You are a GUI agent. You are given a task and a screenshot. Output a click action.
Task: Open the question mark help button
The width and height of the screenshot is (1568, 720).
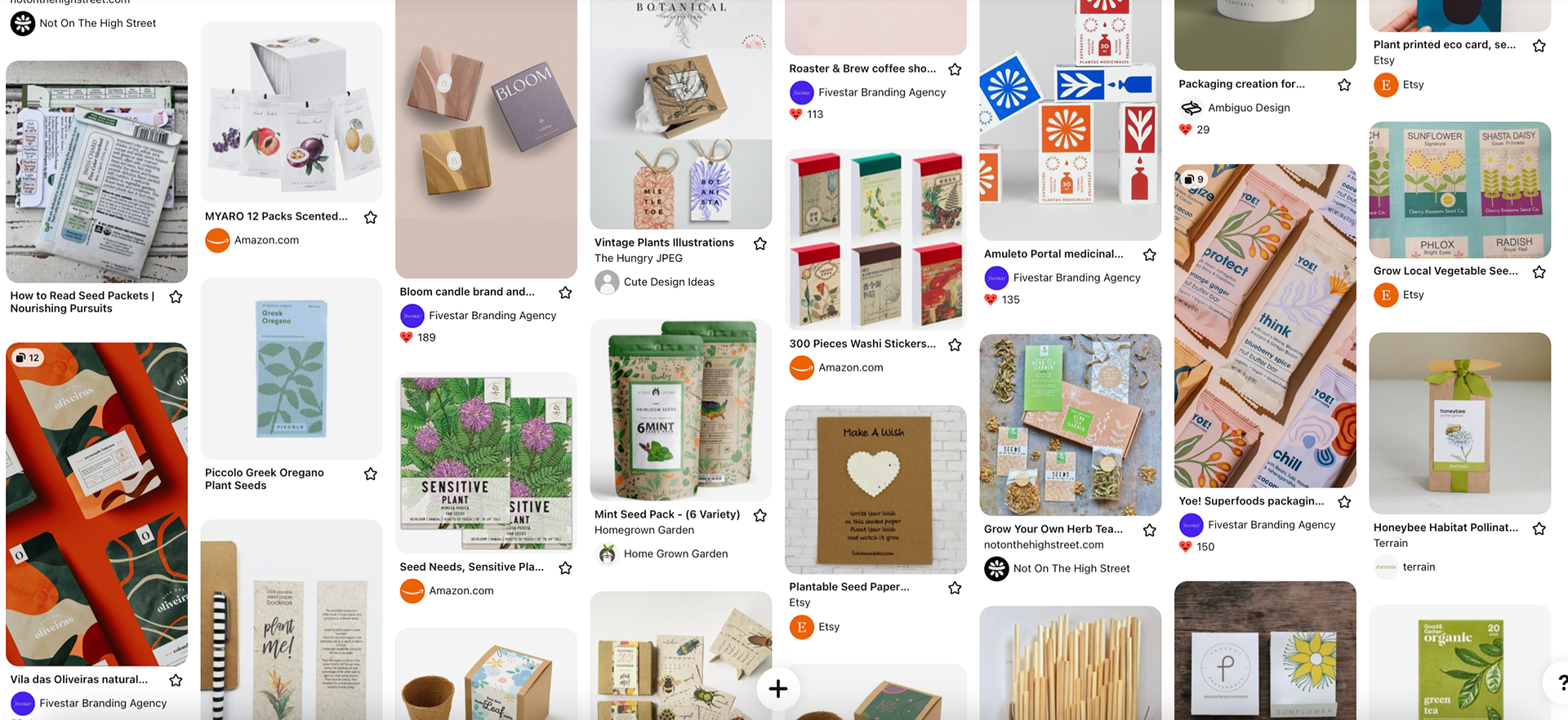[x=1558, y=682]
